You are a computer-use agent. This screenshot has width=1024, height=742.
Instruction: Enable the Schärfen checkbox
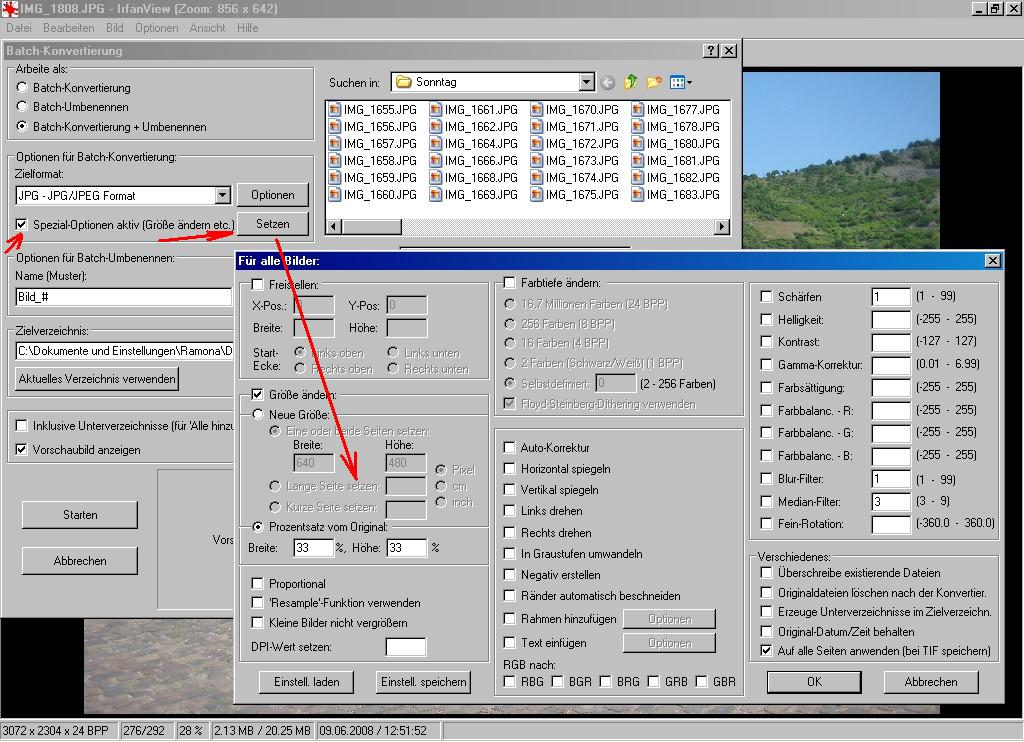click(766, 297)
